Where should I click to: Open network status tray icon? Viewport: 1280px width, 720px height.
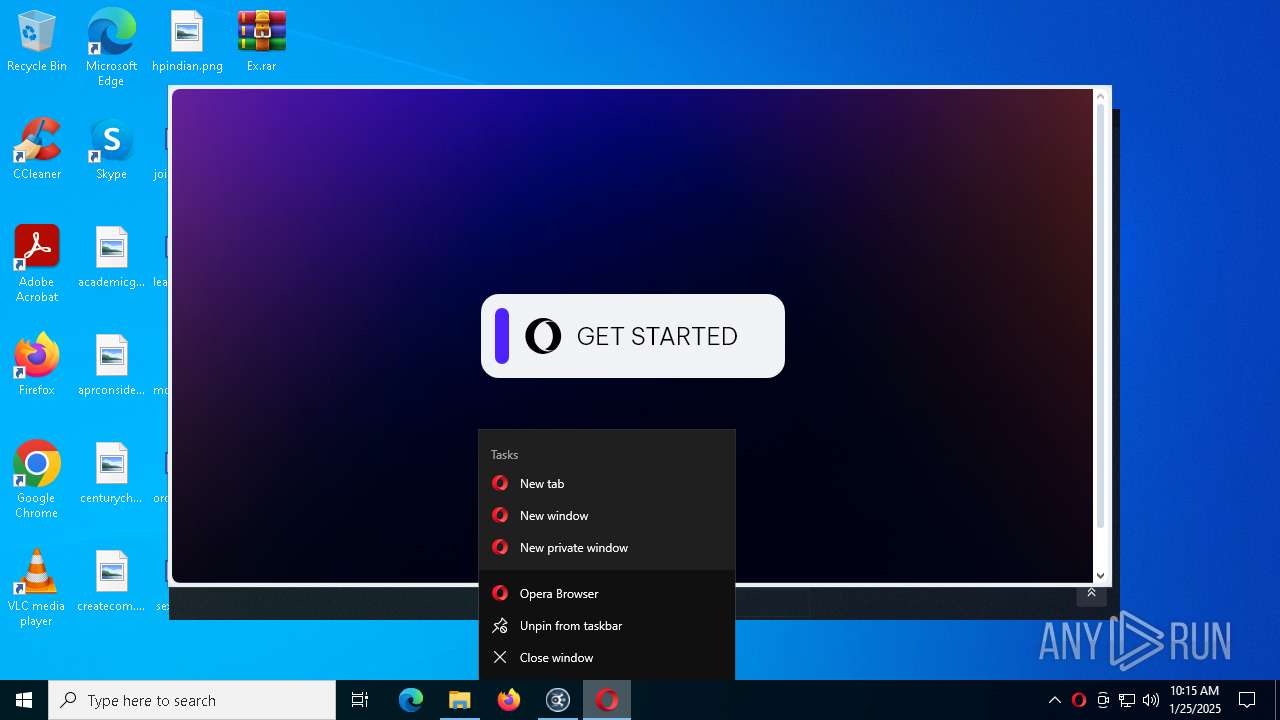pyautogui.click(x=1127, y=700)
